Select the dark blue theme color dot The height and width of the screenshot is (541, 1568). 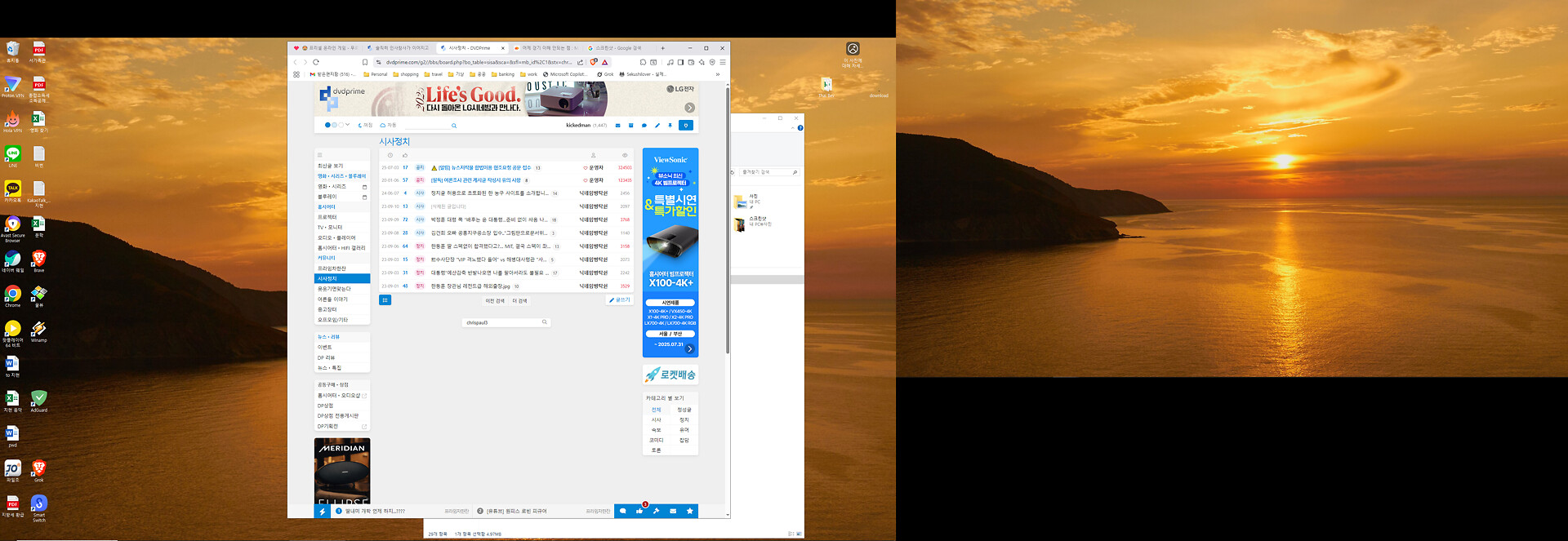[327, 126]
